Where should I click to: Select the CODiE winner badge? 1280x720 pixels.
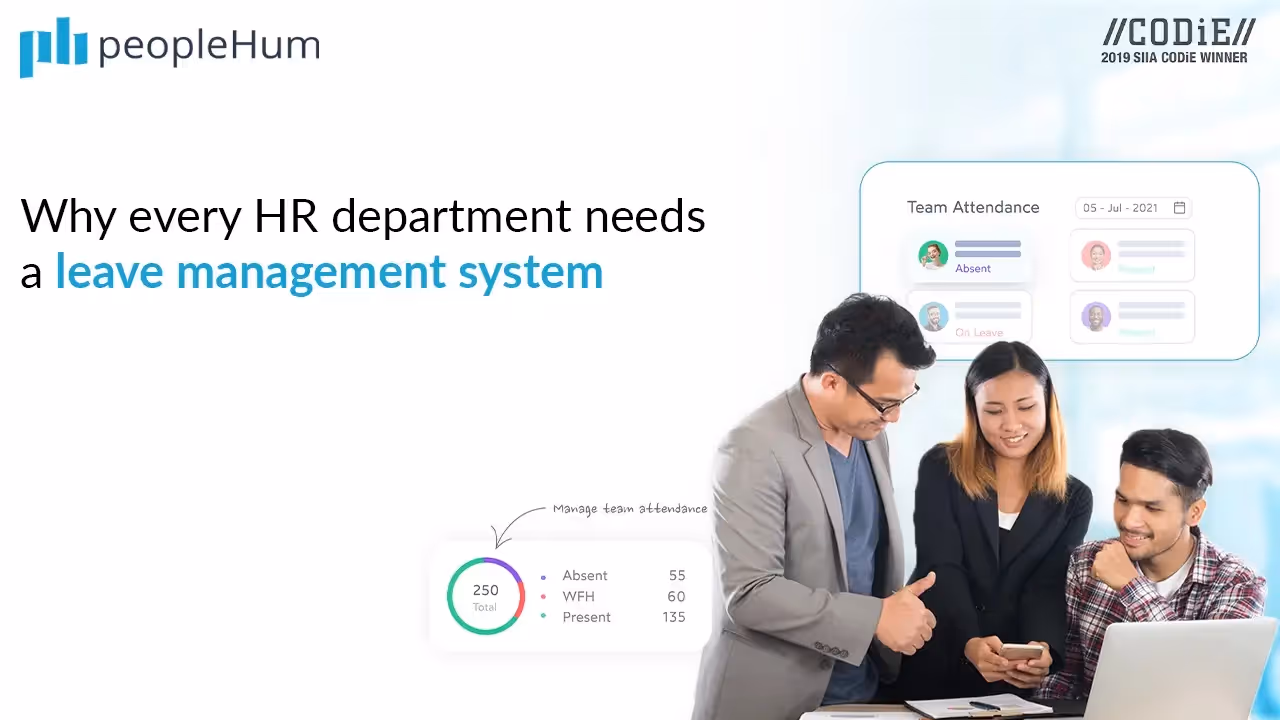(1176, 42)
